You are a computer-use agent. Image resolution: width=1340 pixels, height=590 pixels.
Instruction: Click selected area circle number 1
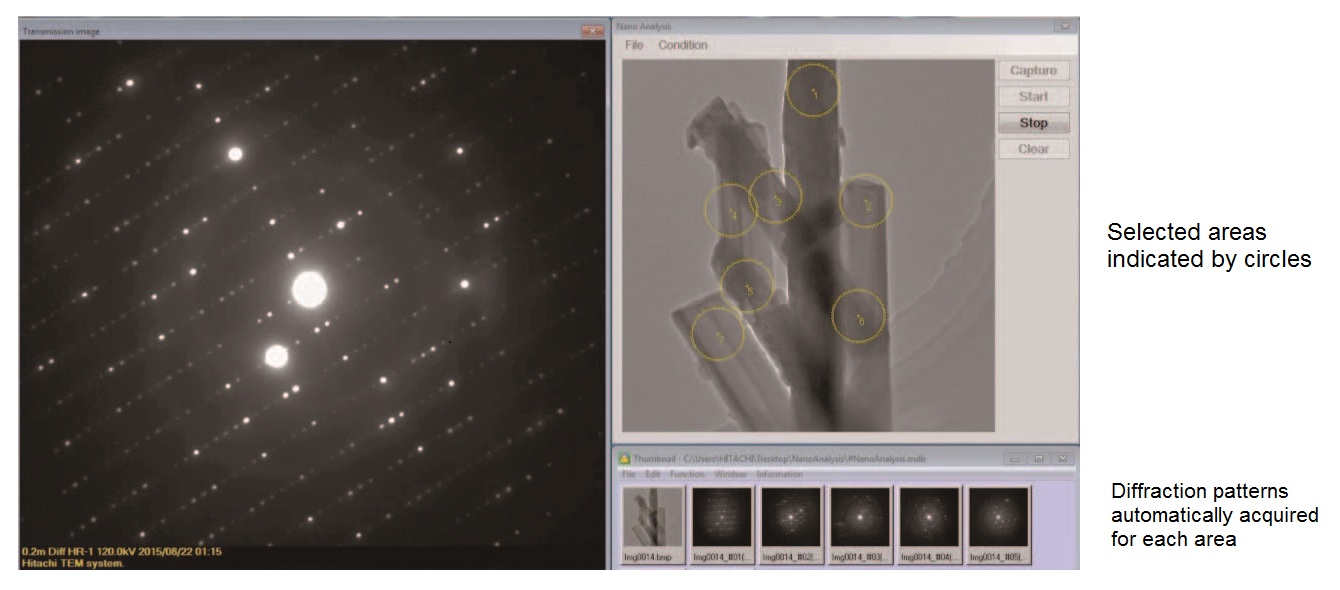814,92
